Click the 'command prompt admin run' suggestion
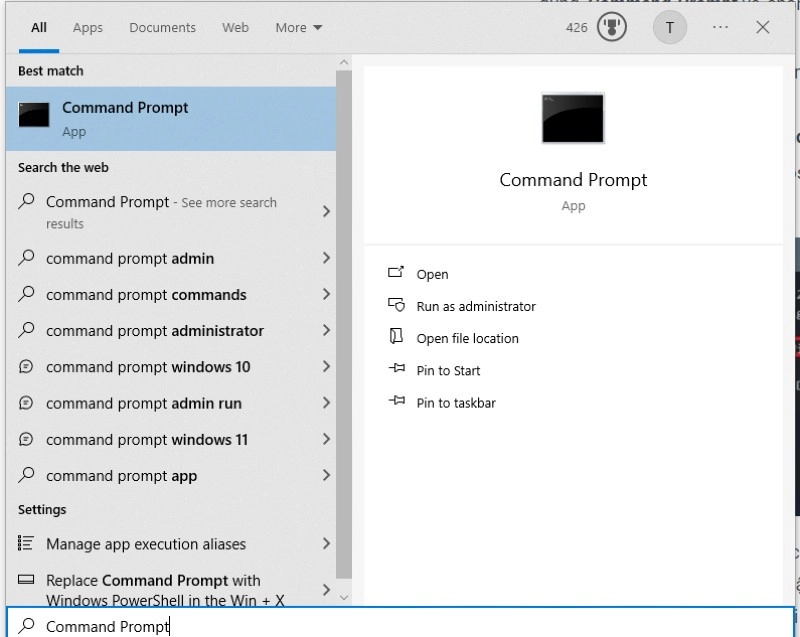Screen dimensions: 800x637 click(x=171, y=403)
